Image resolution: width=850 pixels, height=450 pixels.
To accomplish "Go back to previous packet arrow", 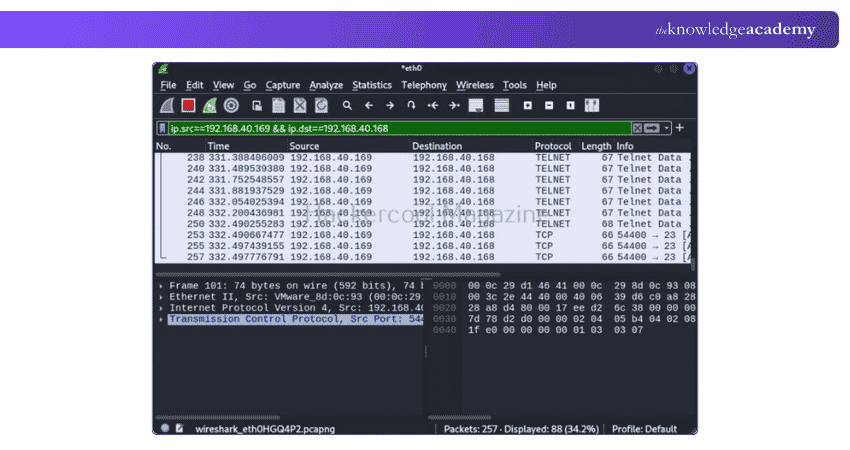I will 369,106.
